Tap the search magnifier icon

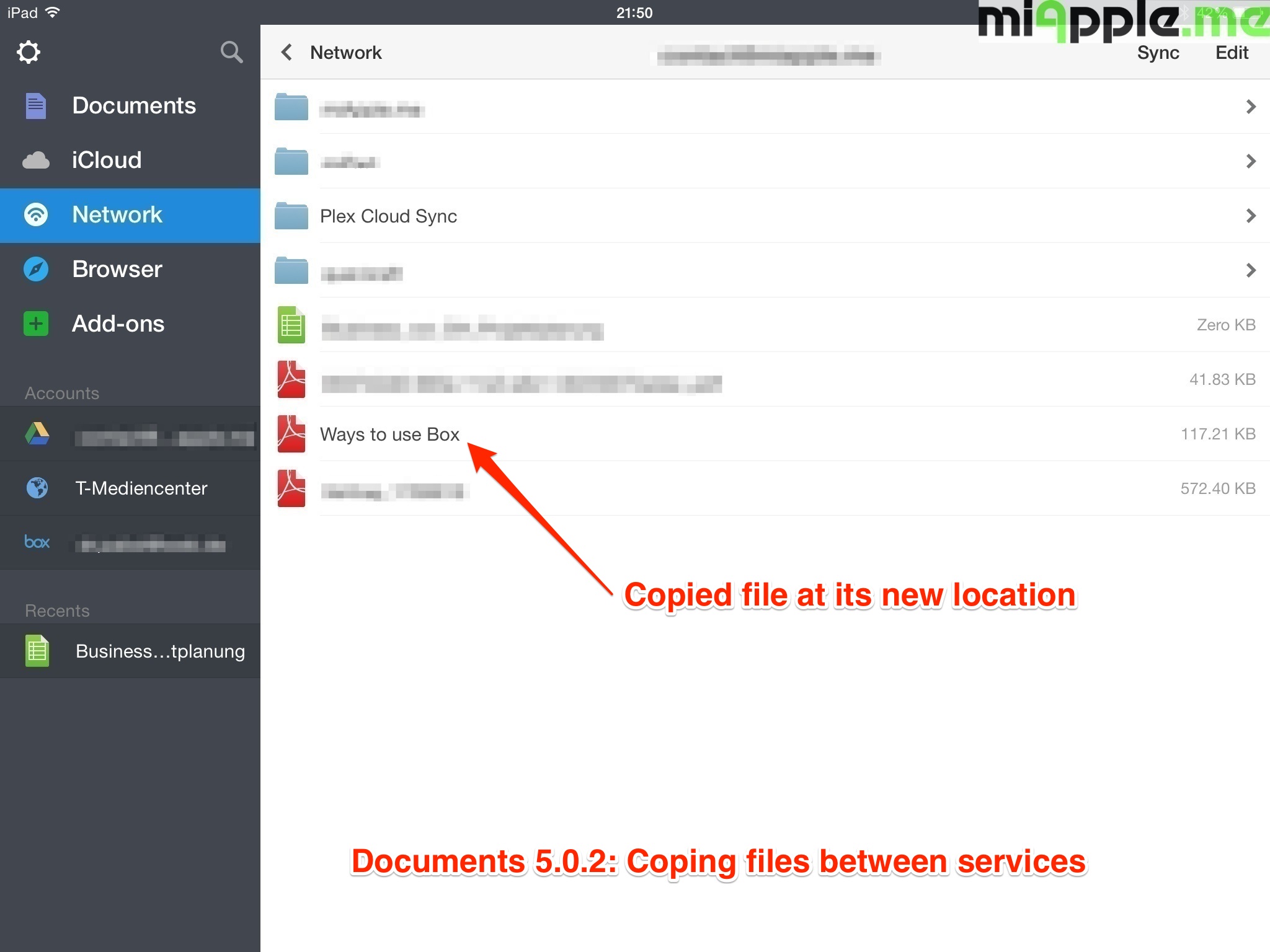231,53
